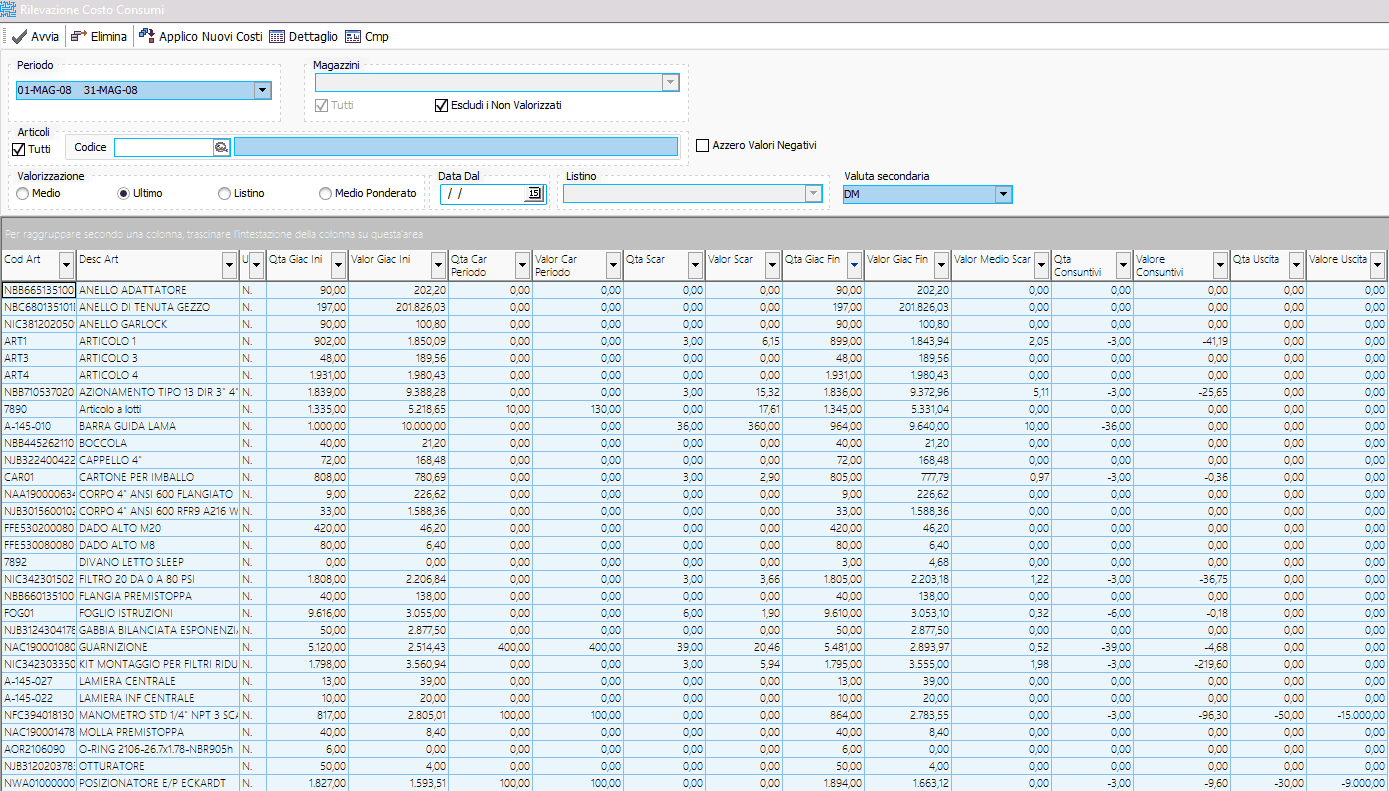Select the BARRA GUIDA LAMA row
1389x791 pixels.
coord(694,426)
